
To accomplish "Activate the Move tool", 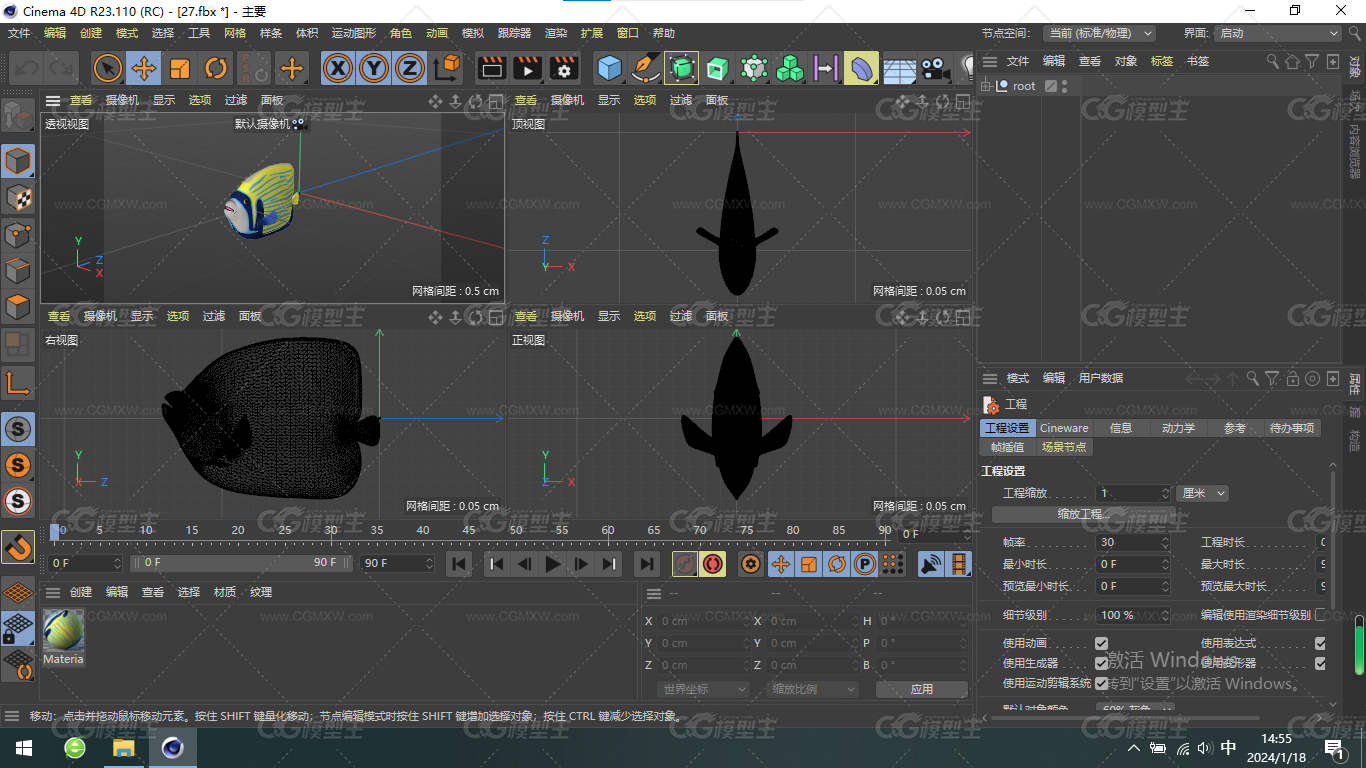I will pos(144,68).
